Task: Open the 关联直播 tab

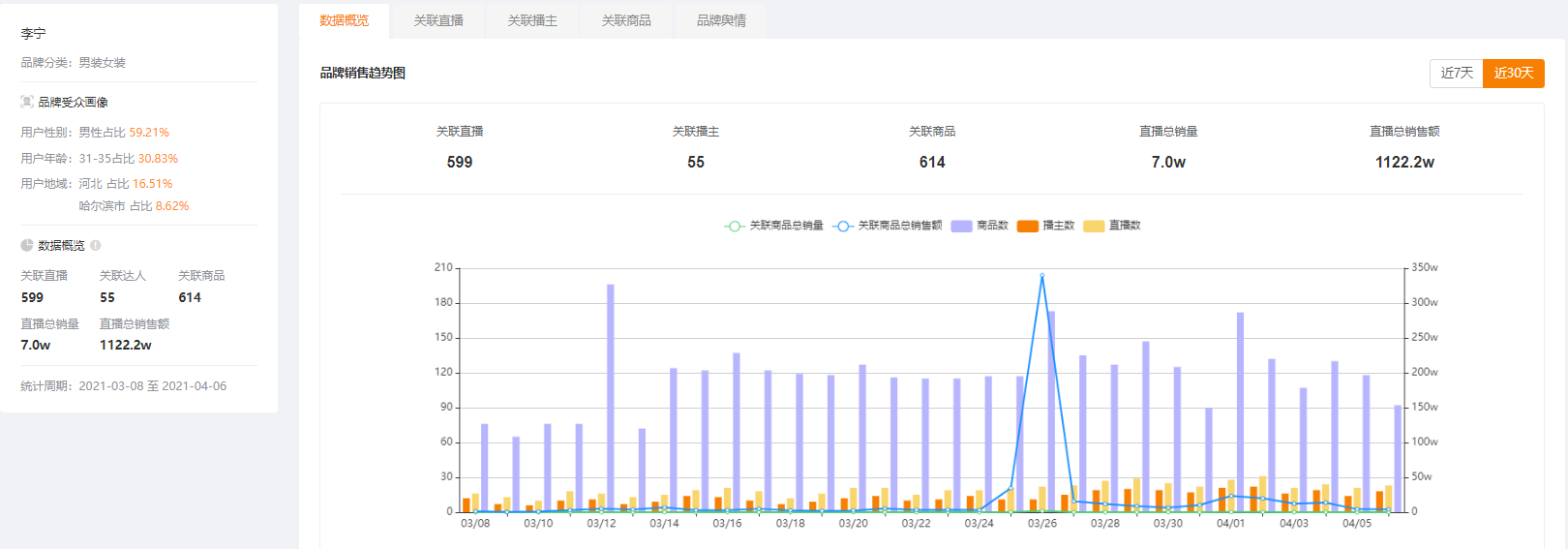Action: [x=438, y=20]
